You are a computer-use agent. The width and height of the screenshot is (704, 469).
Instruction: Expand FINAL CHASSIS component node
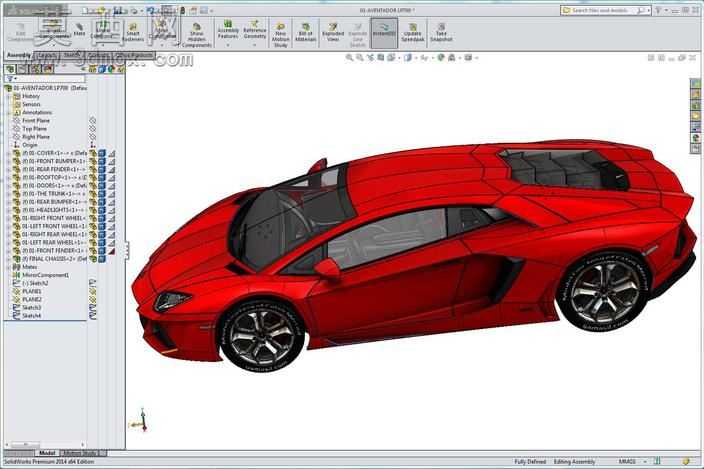pos(8,259)
